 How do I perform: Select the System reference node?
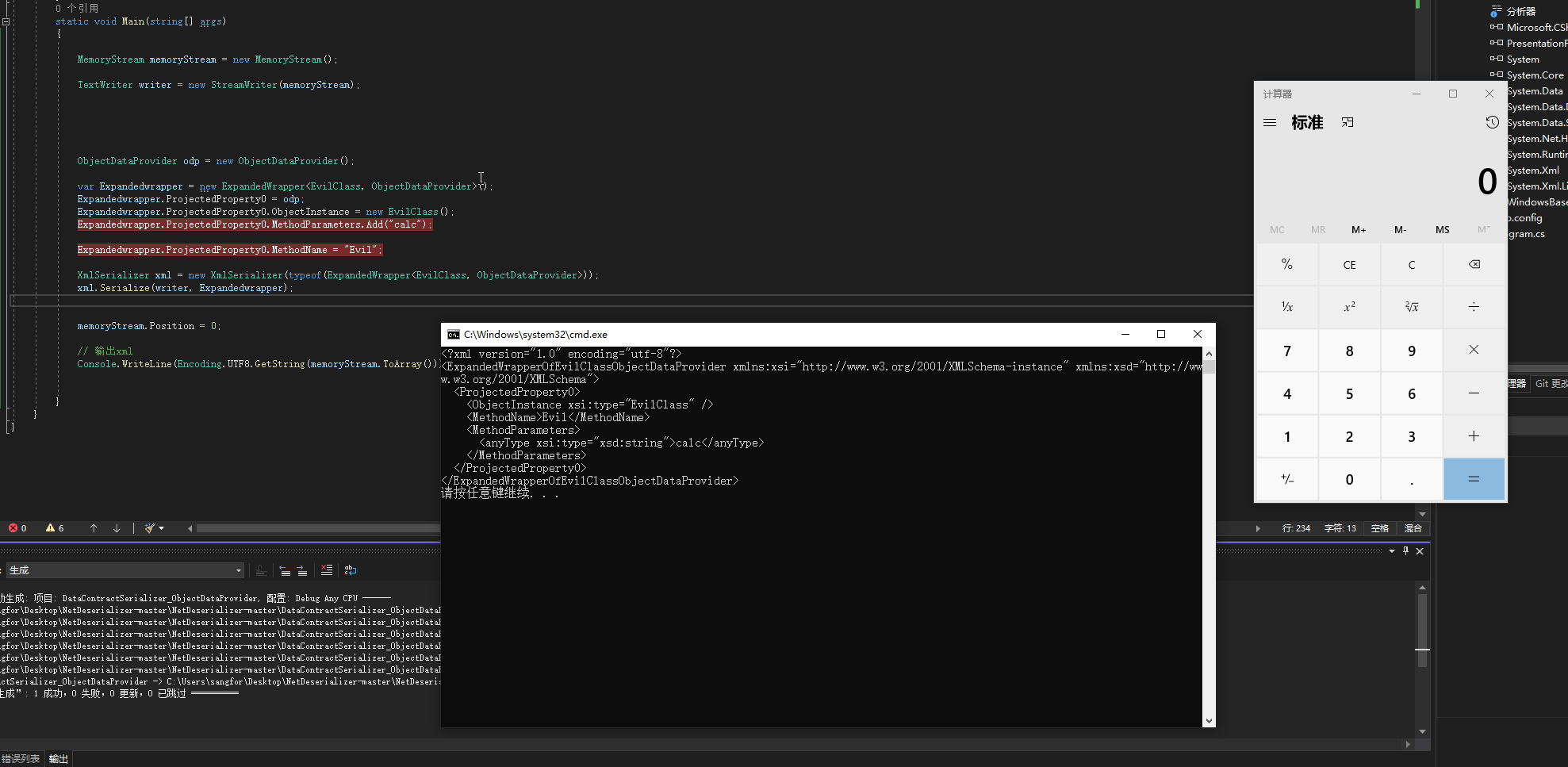click(x=1523, y=59)
